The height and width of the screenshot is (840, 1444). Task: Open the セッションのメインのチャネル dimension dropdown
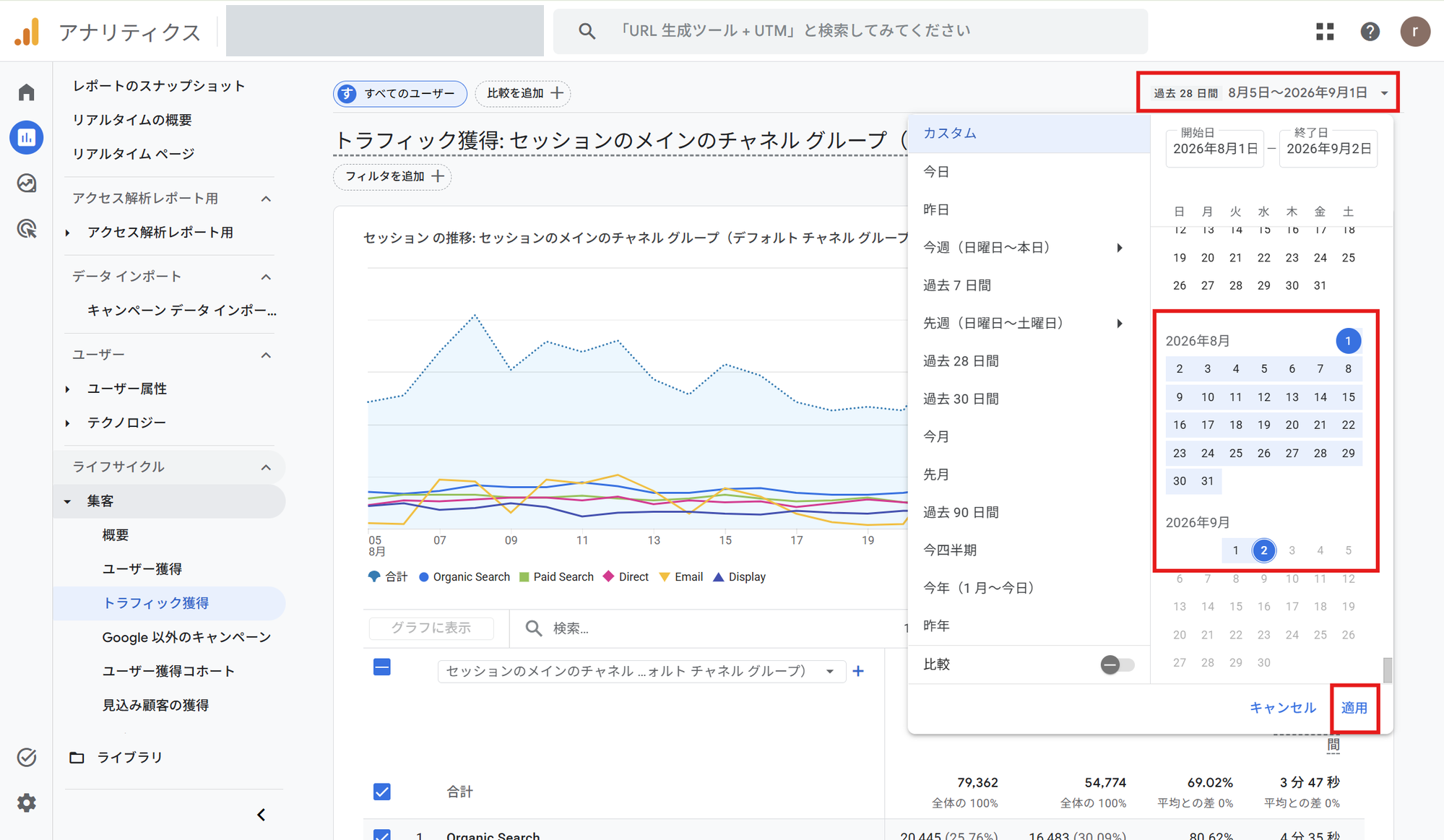[641, 671]
